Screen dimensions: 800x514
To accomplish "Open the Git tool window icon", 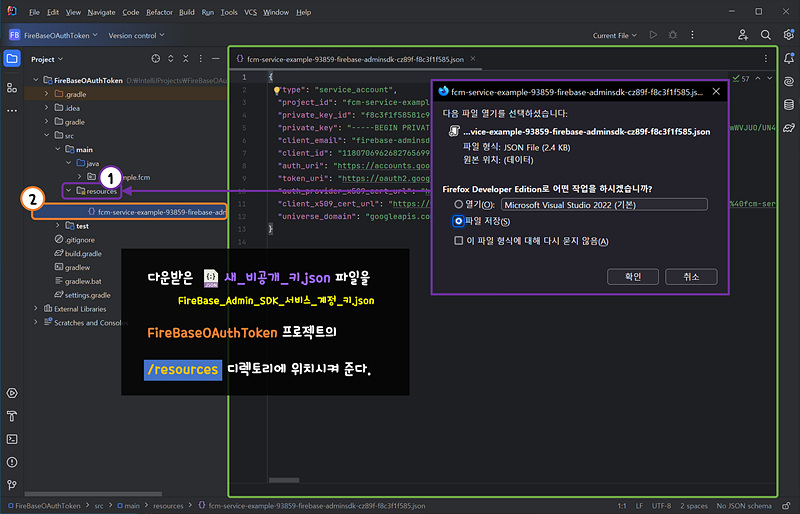I will click(12, 484).
